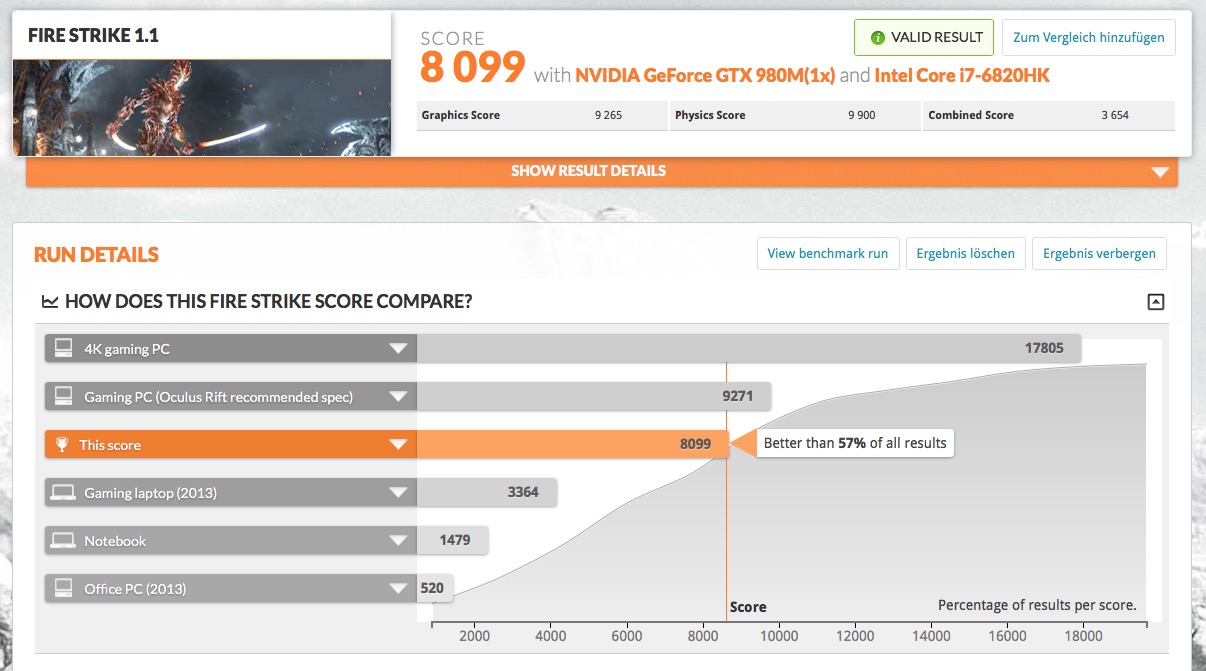Click the laptop icon beside Gaming laptop (2013)
Screen dimensions: 1206x671
[x=64, y=493]
